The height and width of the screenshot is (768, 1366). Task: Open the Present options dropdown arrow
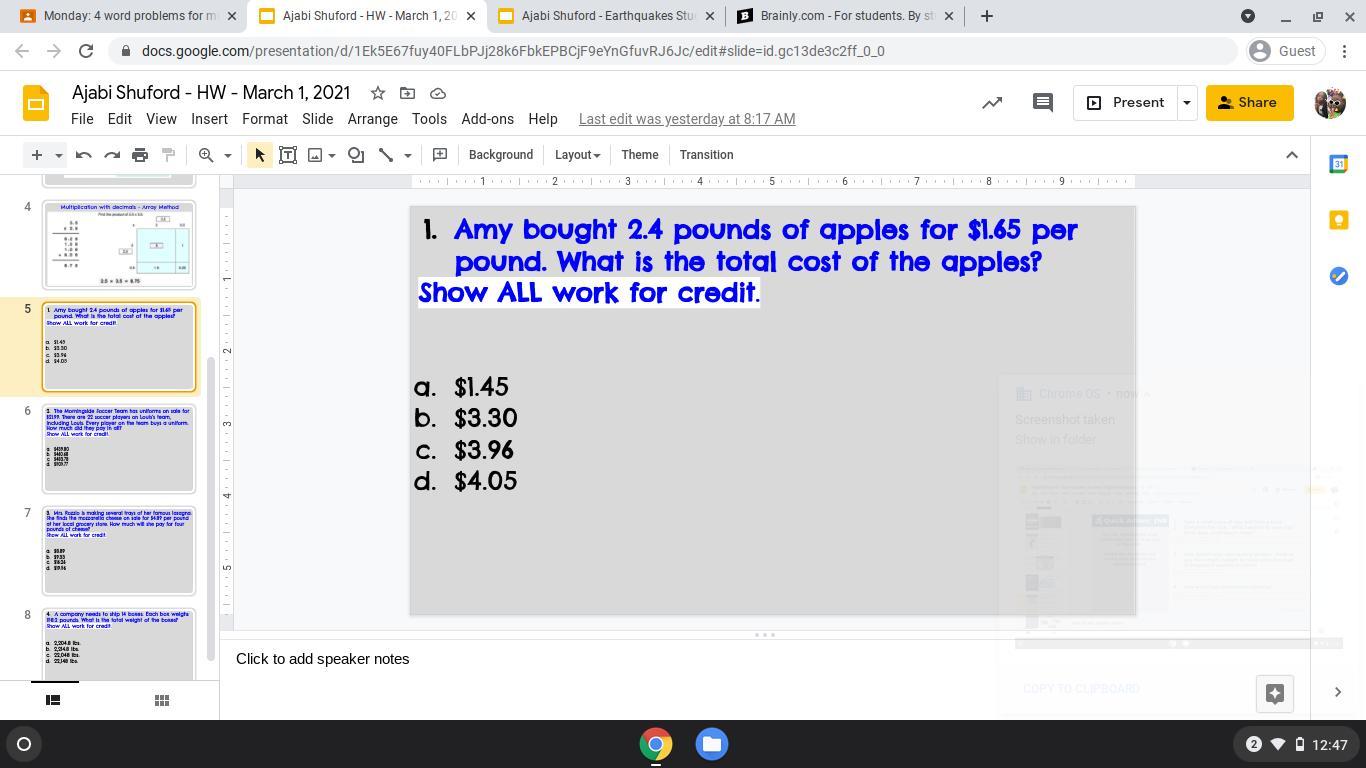click(x=1187, y=103)
